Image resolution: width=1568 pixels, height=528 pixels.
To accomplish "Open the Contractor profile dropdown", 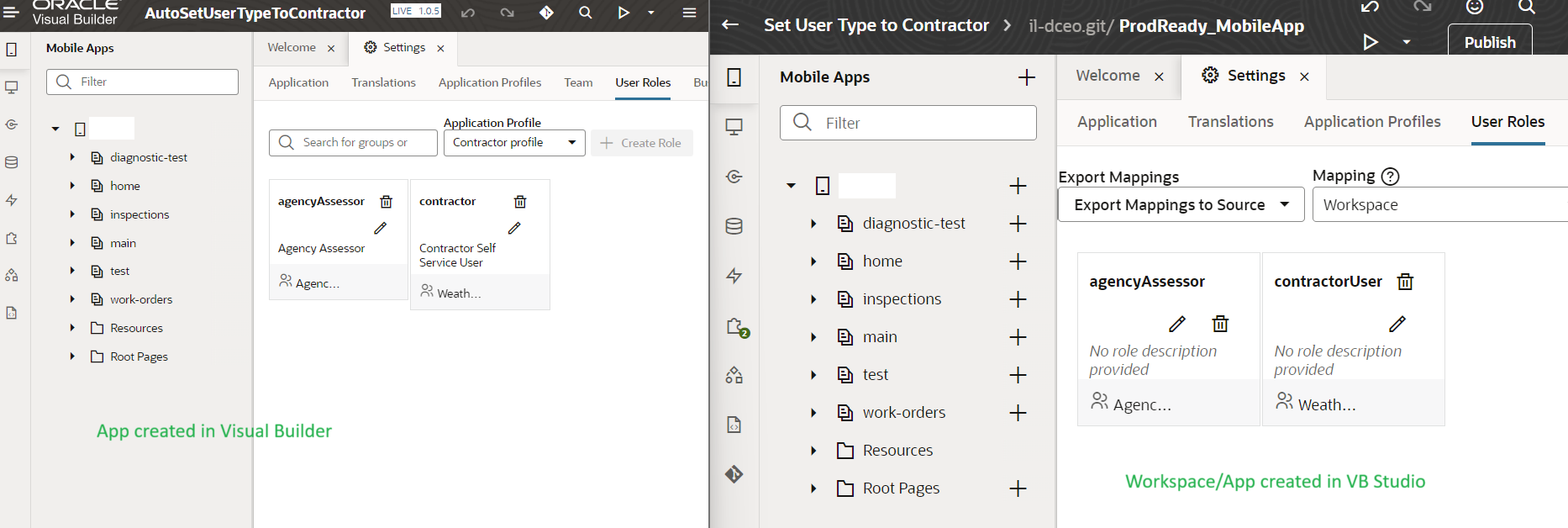I will click(514, 143).
